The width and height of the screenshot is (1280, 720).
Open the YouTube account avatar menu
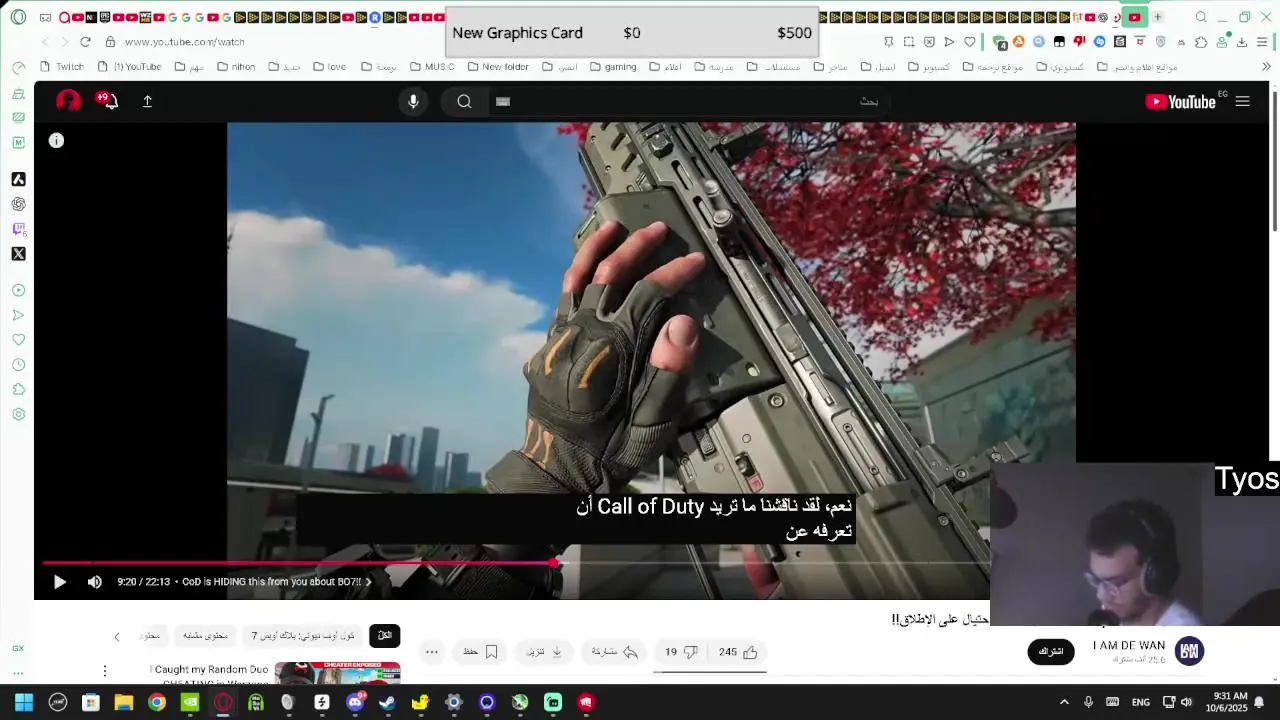coord(68,101)
